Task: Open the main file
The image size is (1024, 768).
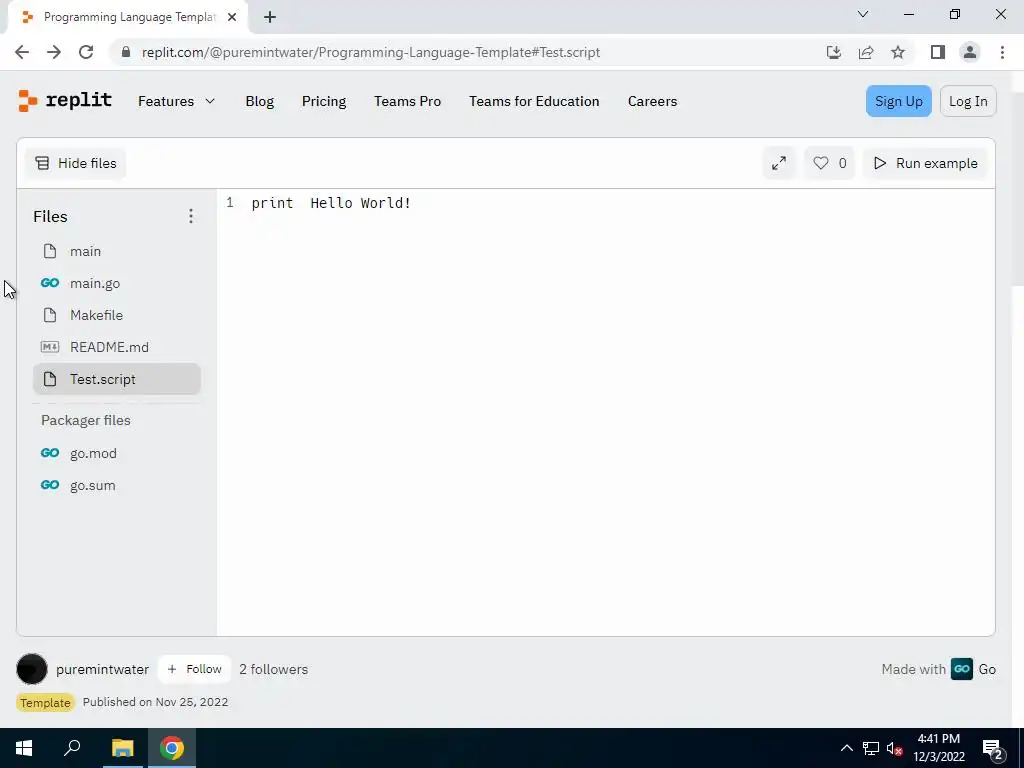Action: (117, 251)
